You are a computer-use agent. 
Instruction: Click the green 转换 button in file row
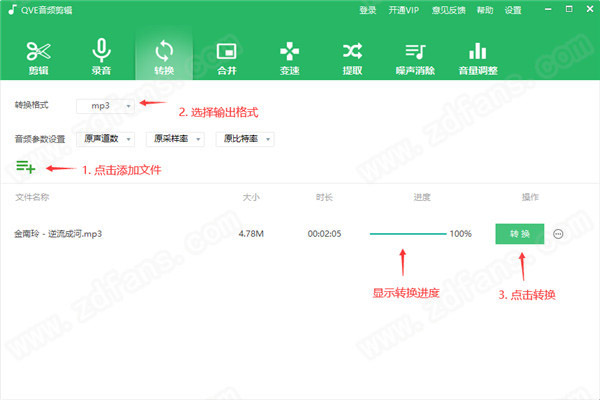click(520, 234)
